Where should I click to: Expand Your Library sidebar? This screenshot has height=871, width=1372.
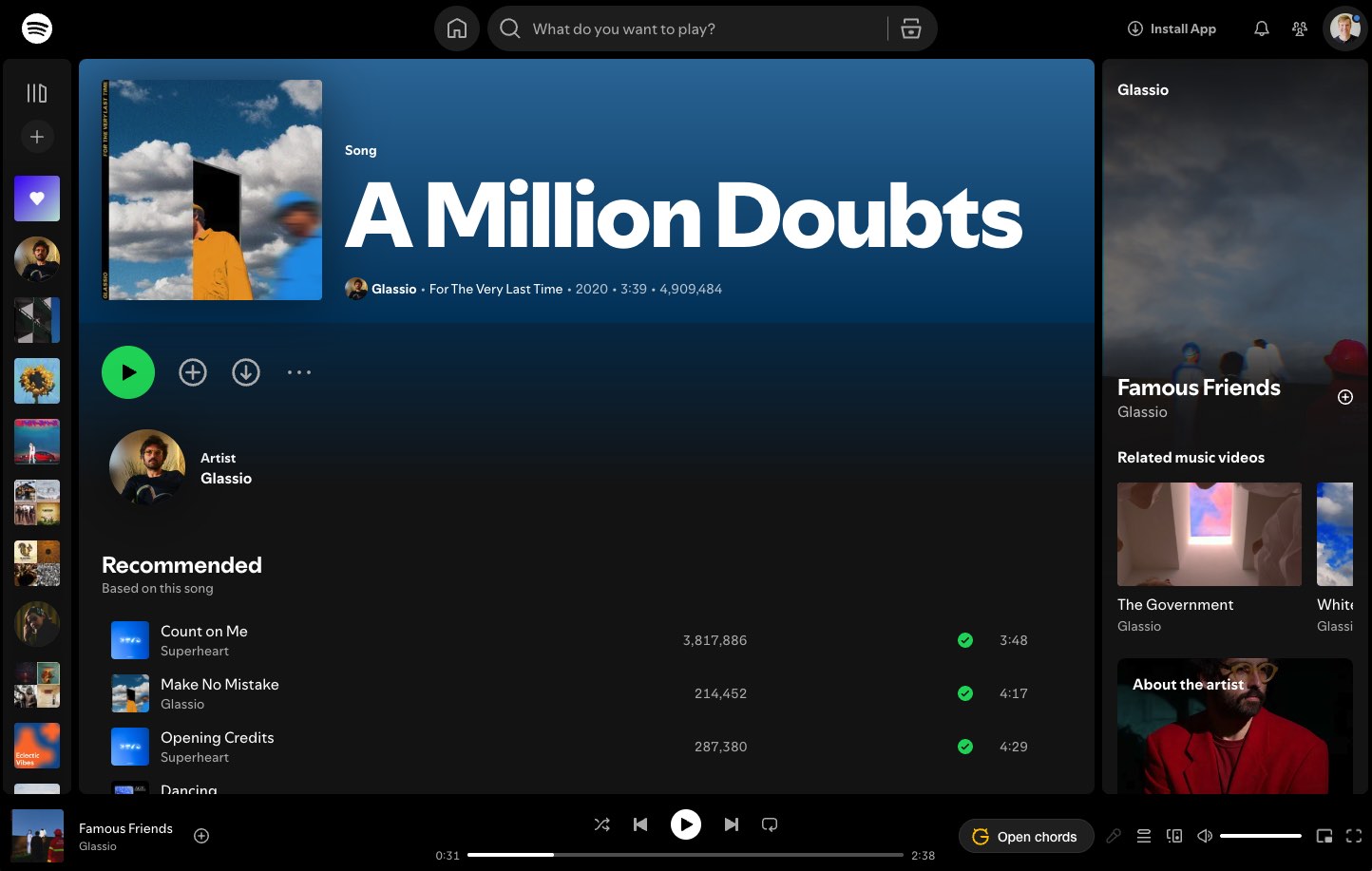tap(37, 93)
